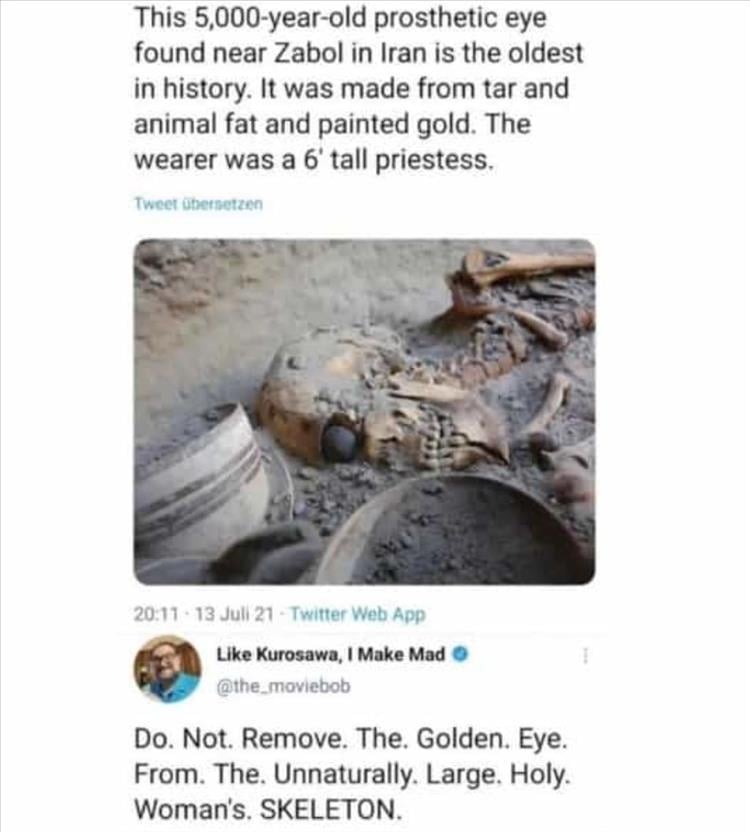Open the_moviebob's profile avatar picture
750x832 pixels.
click(168, 669)
